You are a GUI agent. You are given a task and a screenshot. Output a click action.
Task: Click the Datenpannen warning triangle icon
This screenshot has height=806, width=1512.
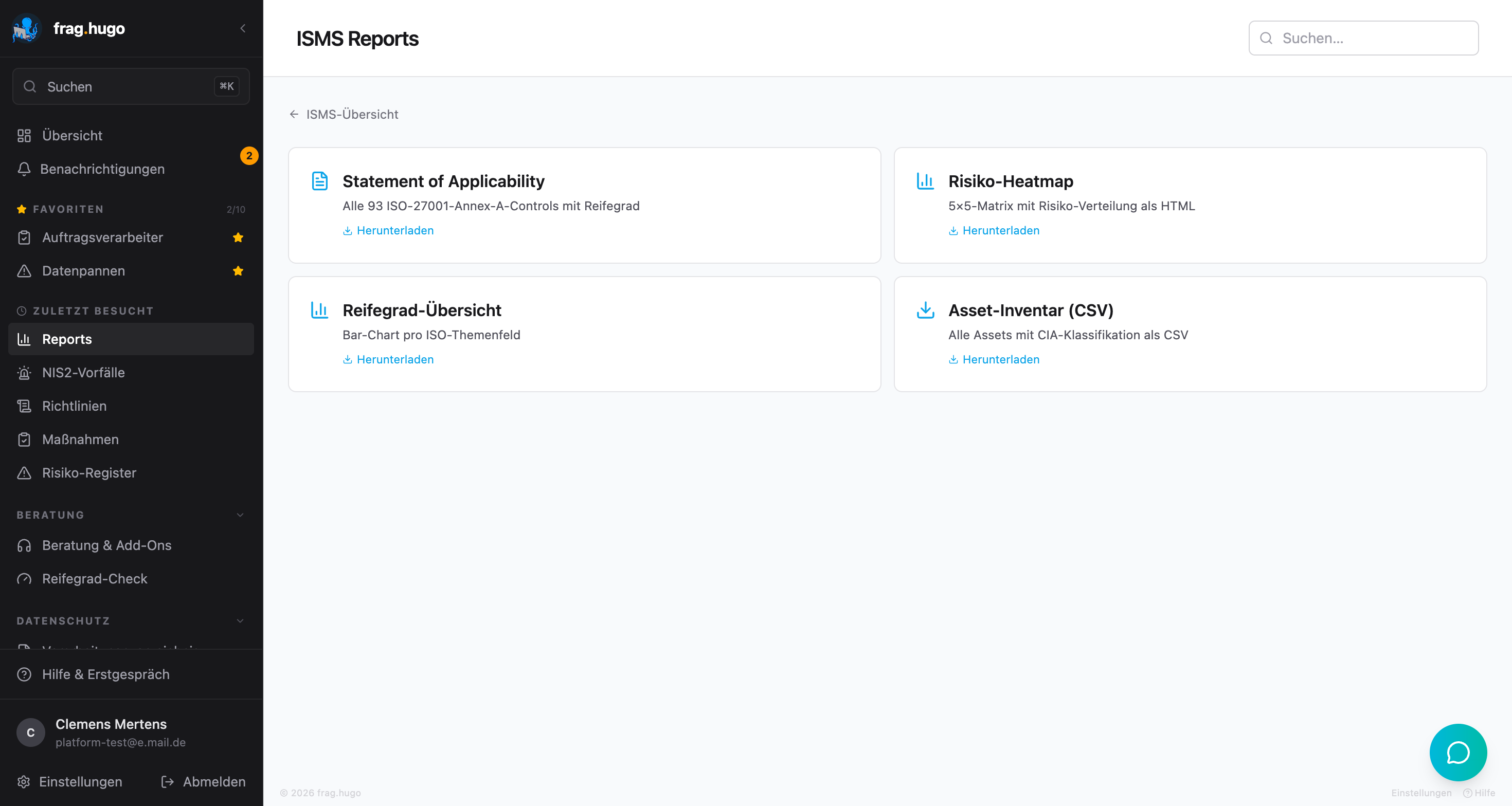[x=24, y=271]
